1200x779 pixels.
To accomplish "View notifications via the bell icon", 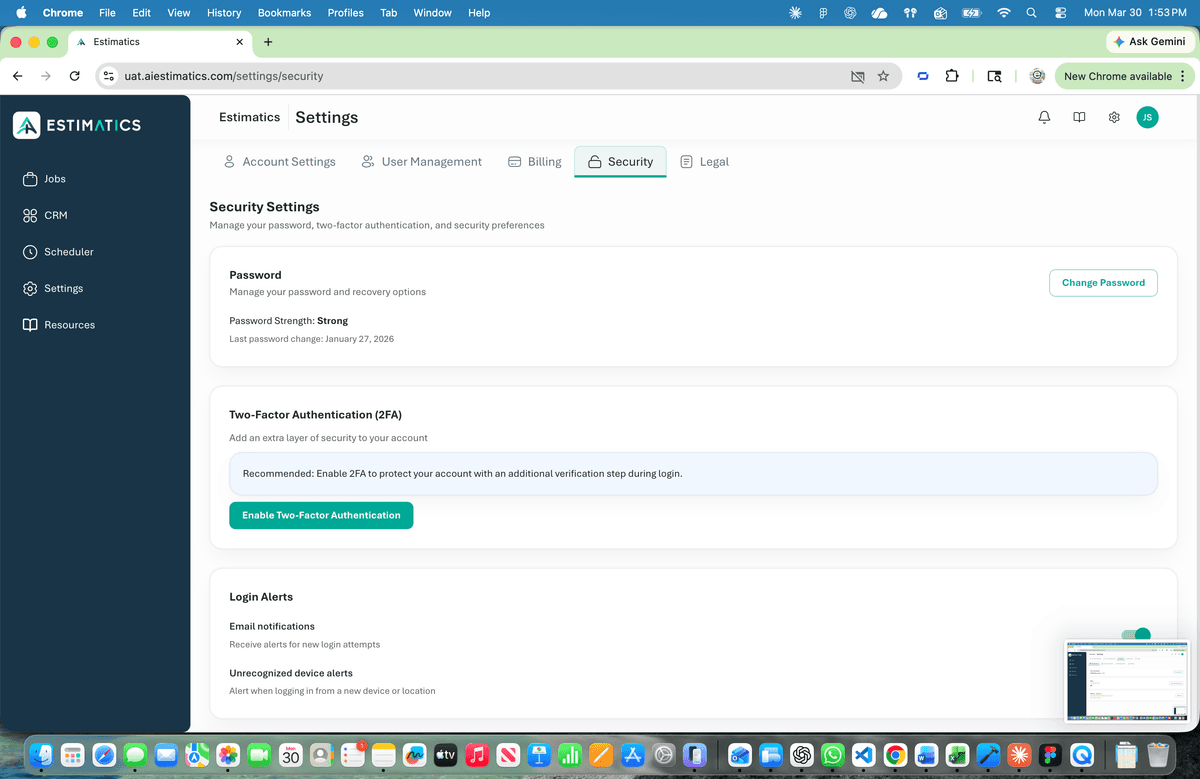I will tap(1044, 117).
